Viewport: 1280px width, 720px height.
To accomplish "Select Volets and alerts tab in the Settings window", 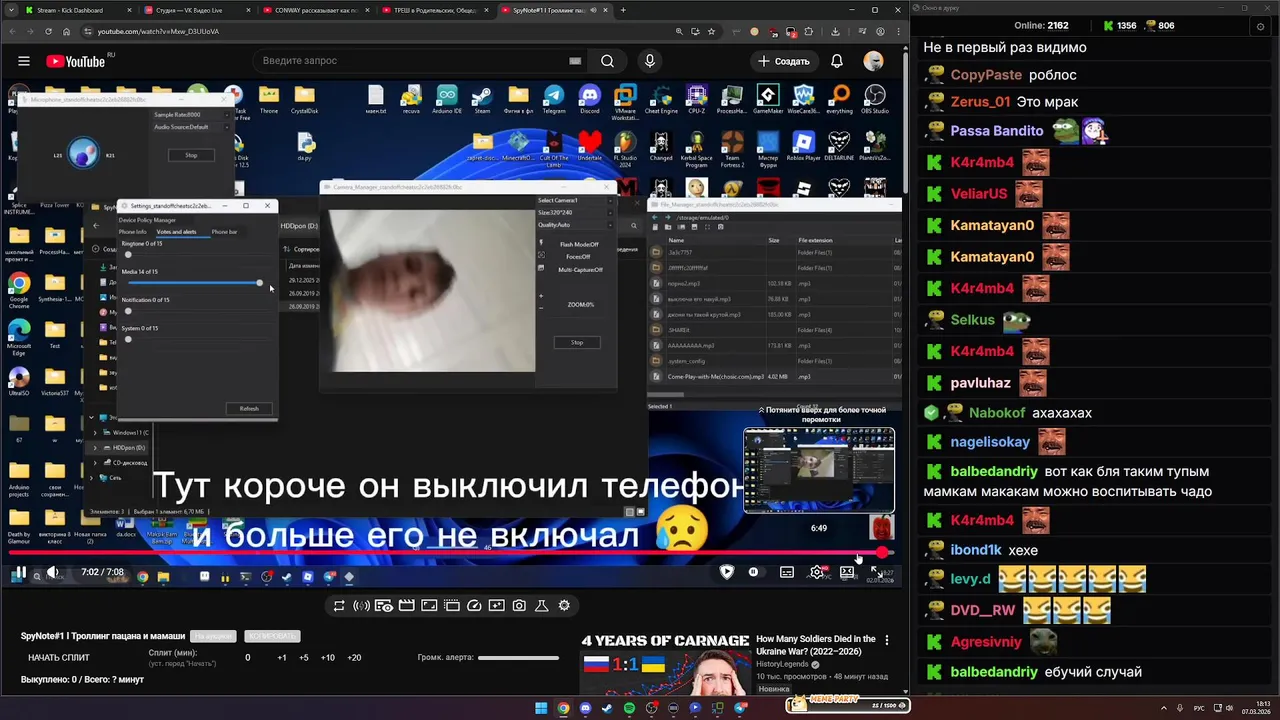I will (x=176, y=232).
